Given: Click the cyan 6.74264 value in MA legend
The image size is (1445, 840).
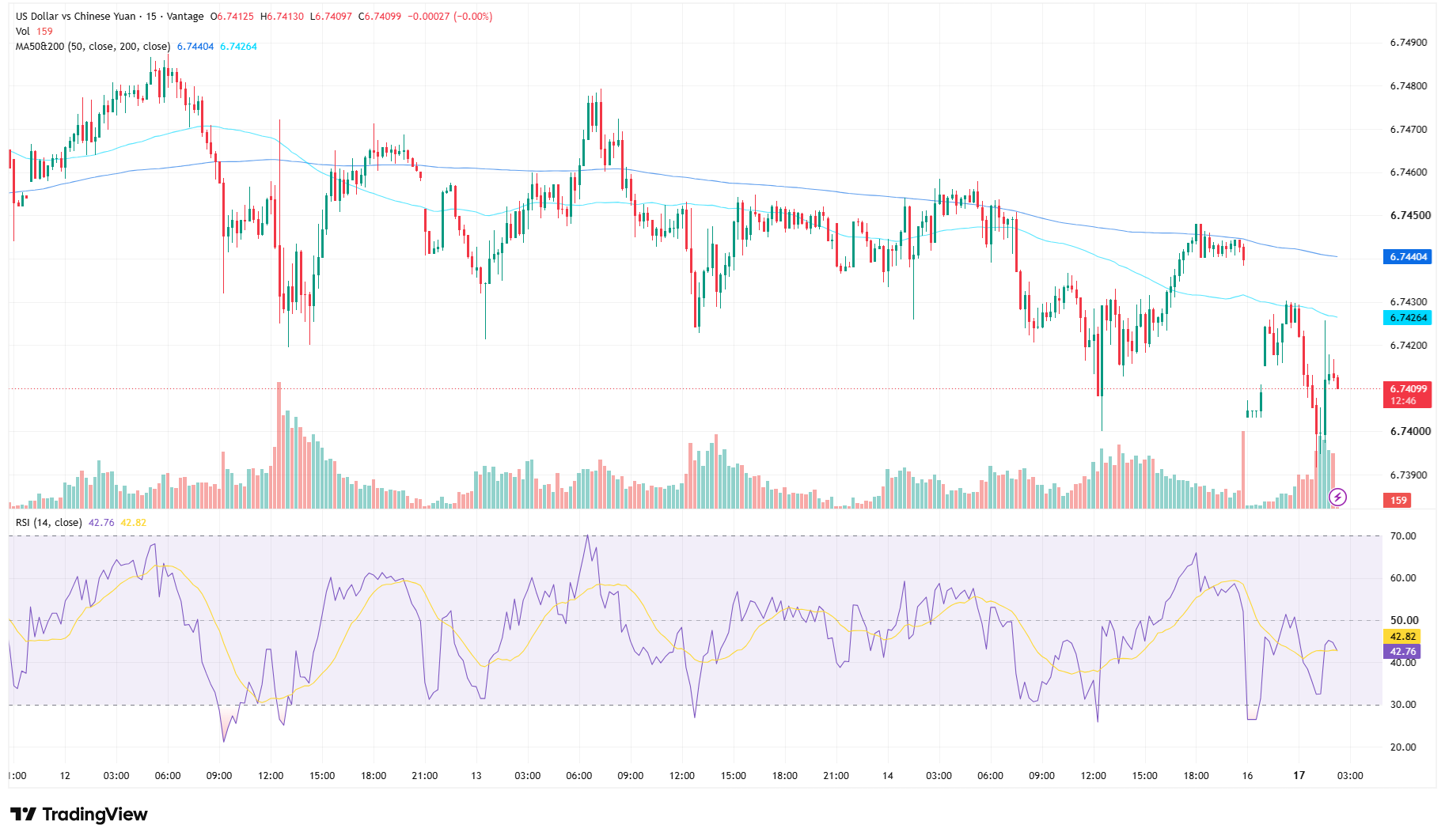Looking at the screenshot, I should 238,47.
